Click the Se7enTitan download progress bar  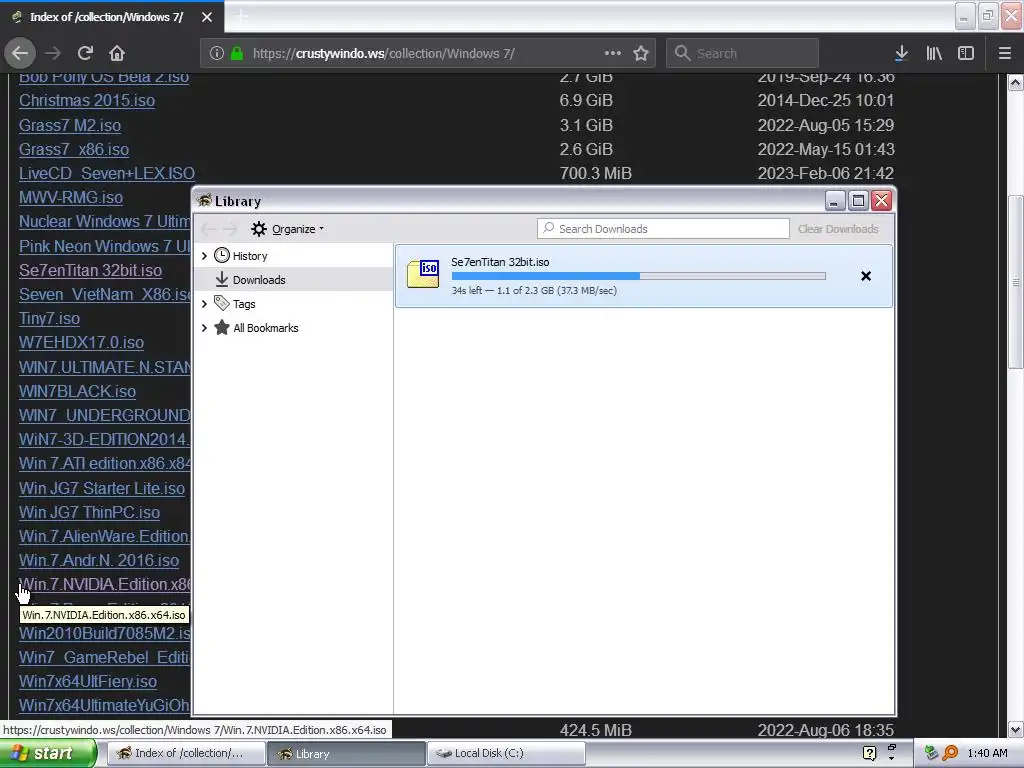(639, 276)
